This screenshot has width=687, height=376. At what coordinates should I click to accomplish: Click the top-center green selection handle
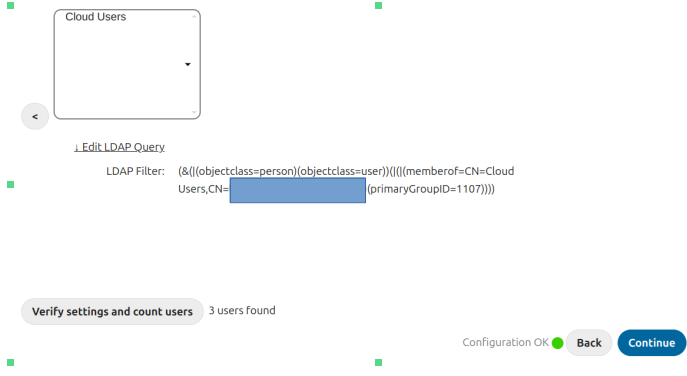click(x=379, y=5)
